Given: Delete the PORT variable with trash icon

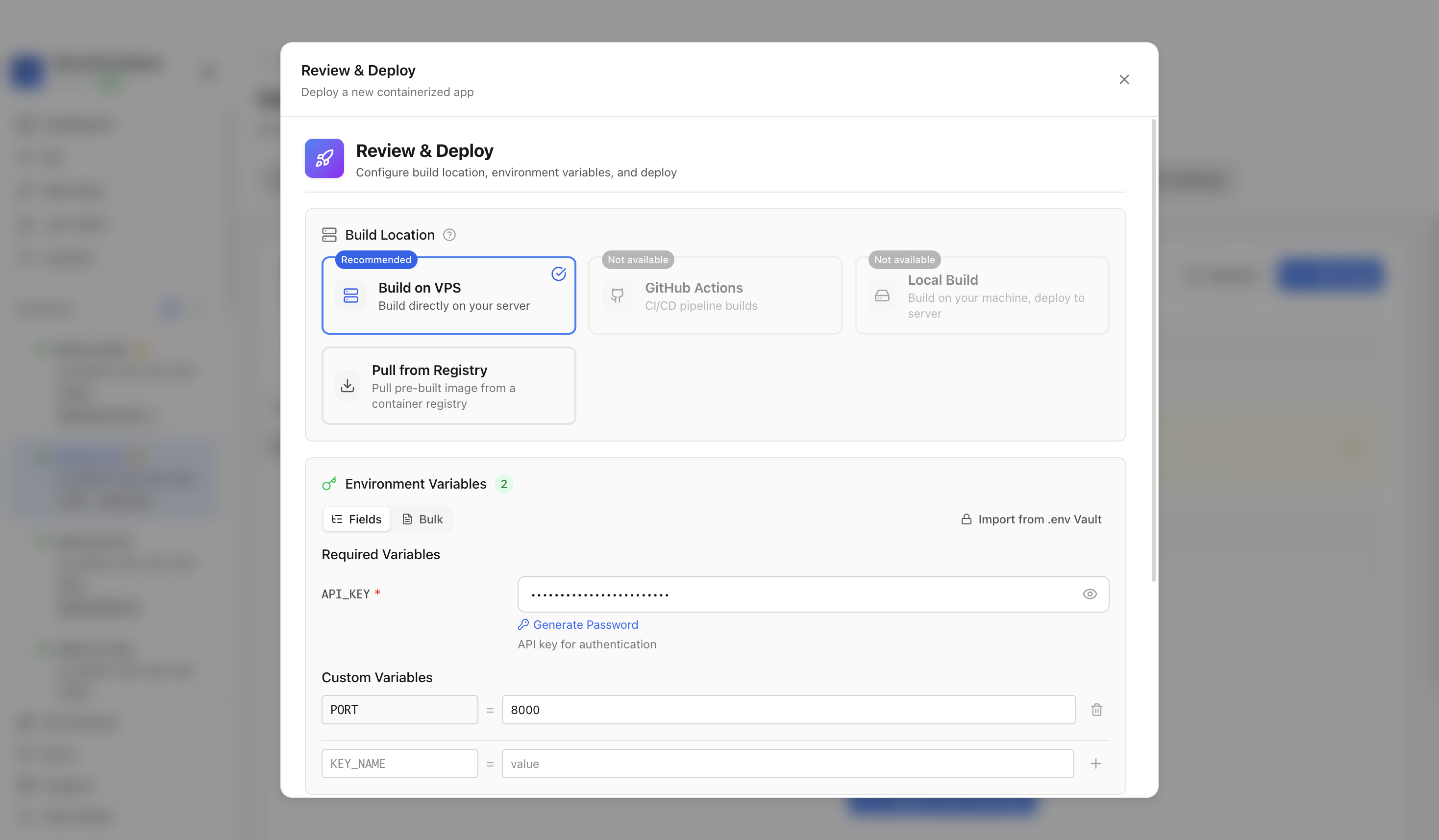Looking at the screenshot, I should pos(1096,710).
